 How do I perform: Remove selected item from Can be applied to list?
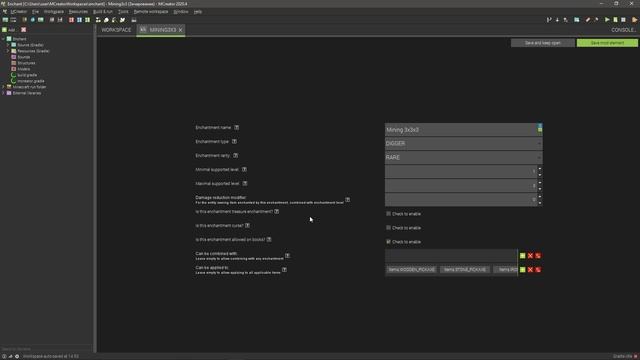click(x=530, y=270)
